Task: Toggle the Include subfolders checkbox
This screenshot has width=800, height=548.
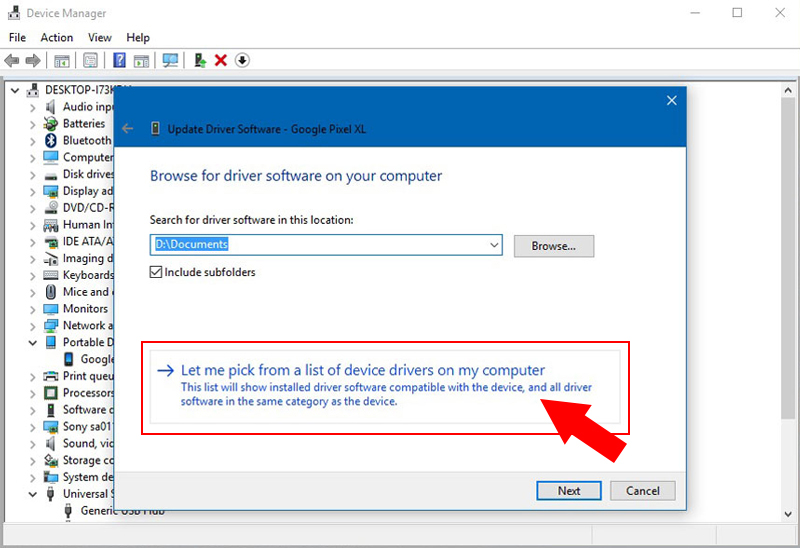Action: pyautogui.click(x=156, y=272)
